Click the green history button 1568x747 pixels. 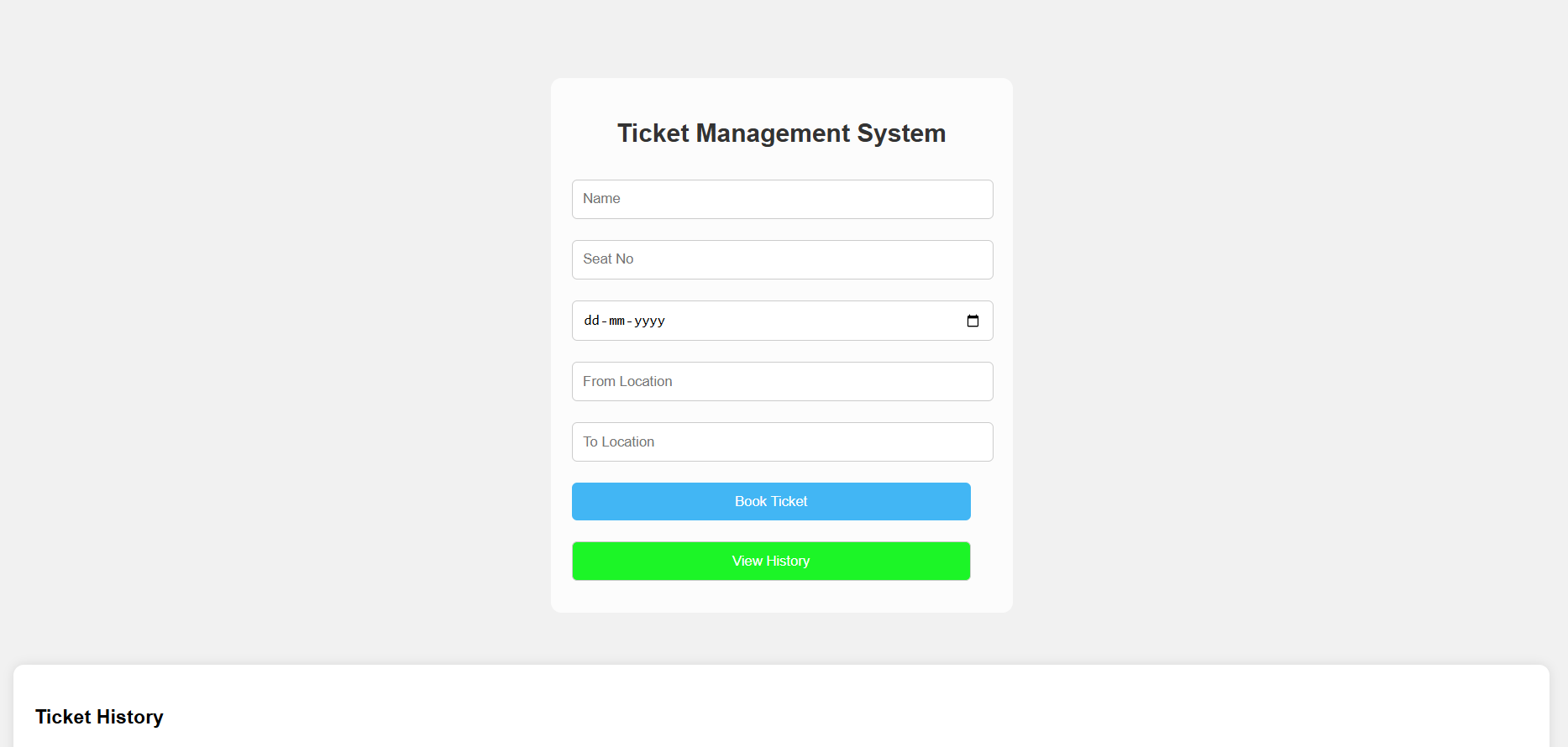tap(771, 561)
